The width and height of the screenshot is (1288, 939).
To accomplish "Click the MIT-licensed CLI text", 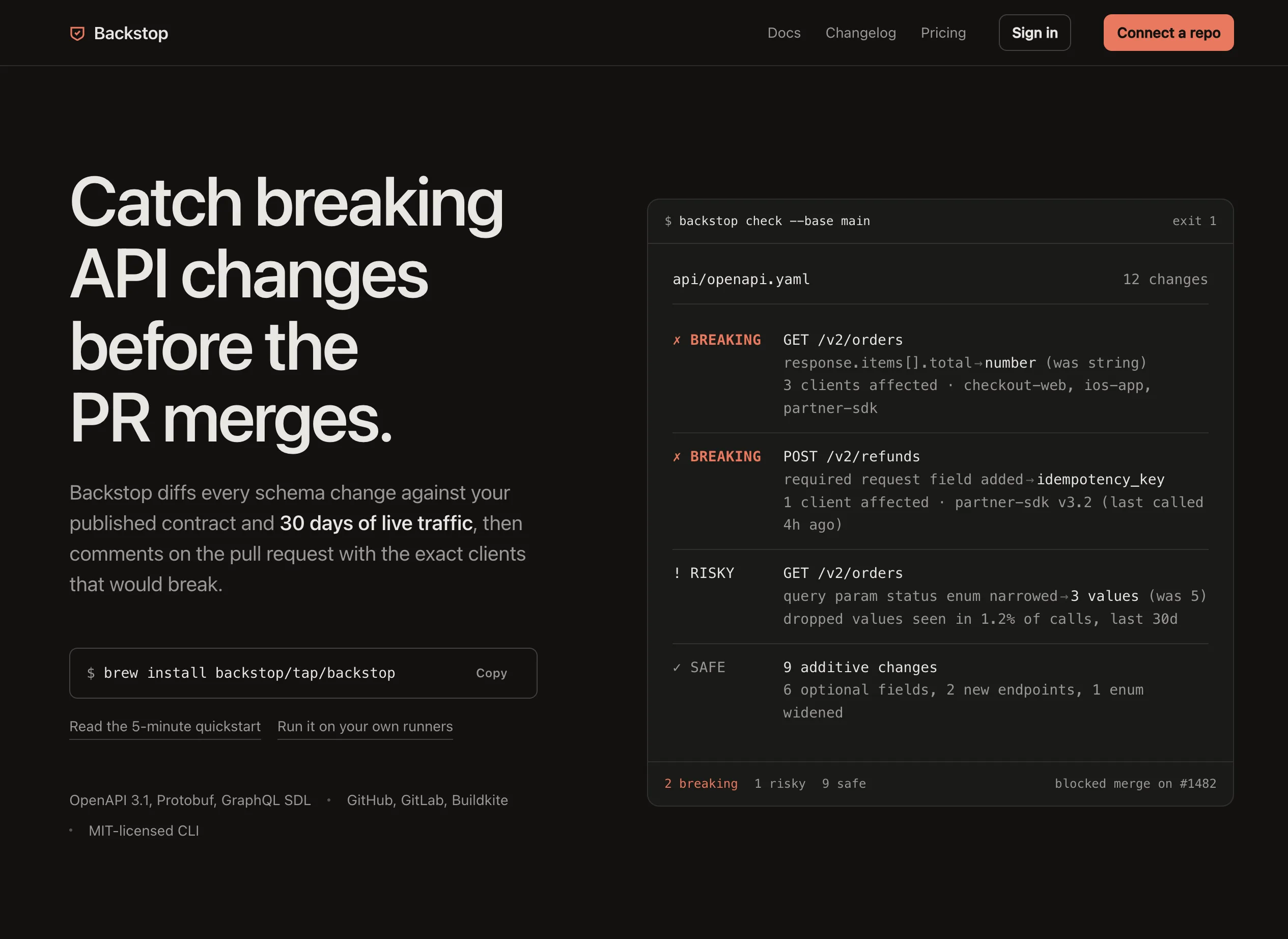I will [144, 831].
